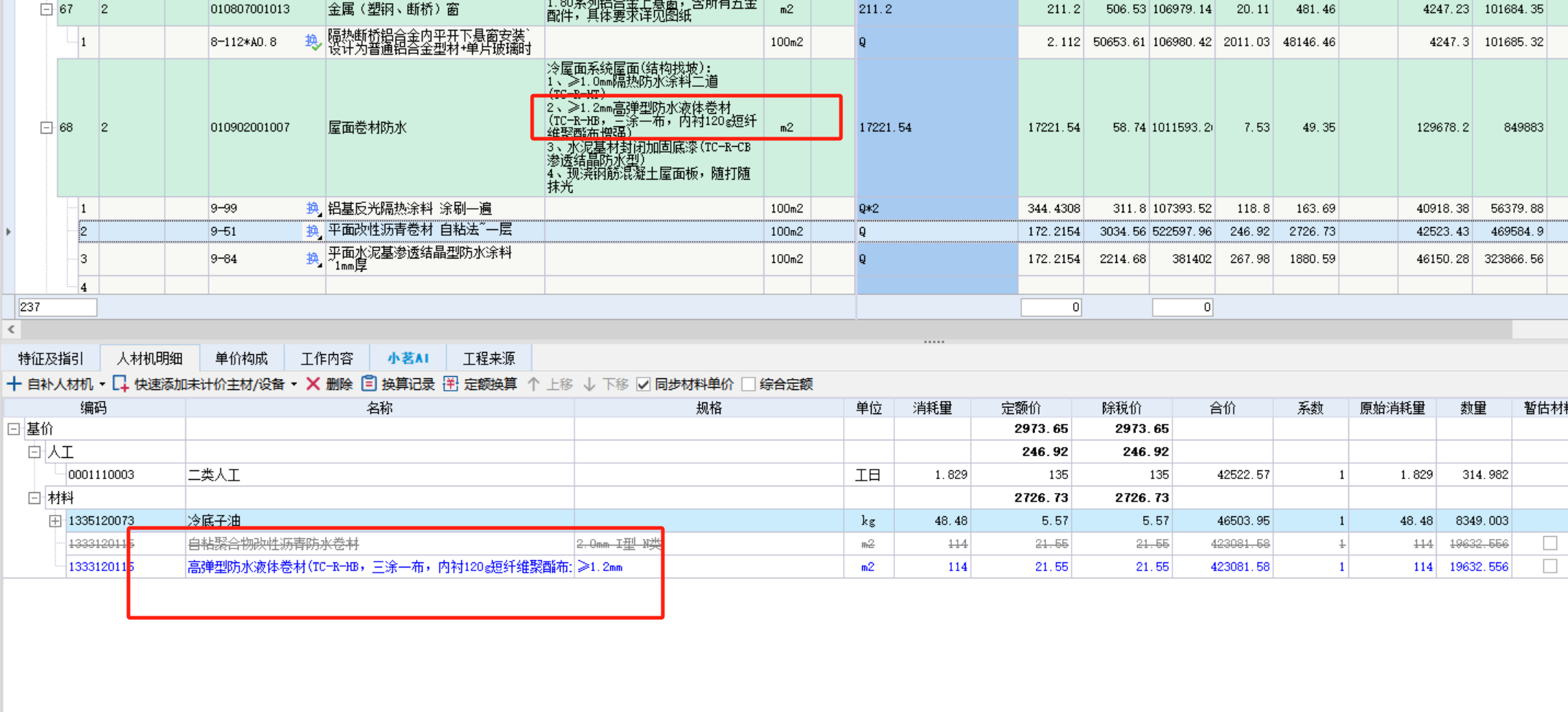Open 快速添加未计价主材/设备 dropdown arrow
This screenshot has width=1568, height=712.
tap(294, 385)
